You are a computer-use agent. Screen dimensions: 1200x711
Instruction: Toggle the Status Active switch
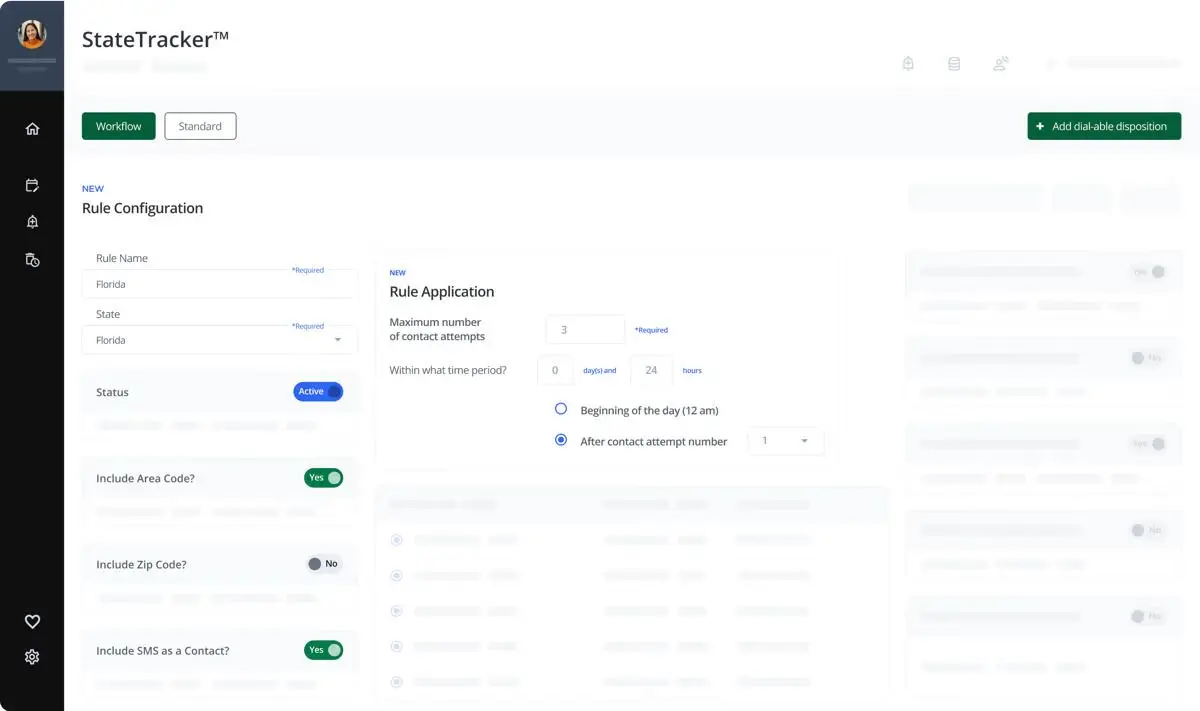coord(318,392)
